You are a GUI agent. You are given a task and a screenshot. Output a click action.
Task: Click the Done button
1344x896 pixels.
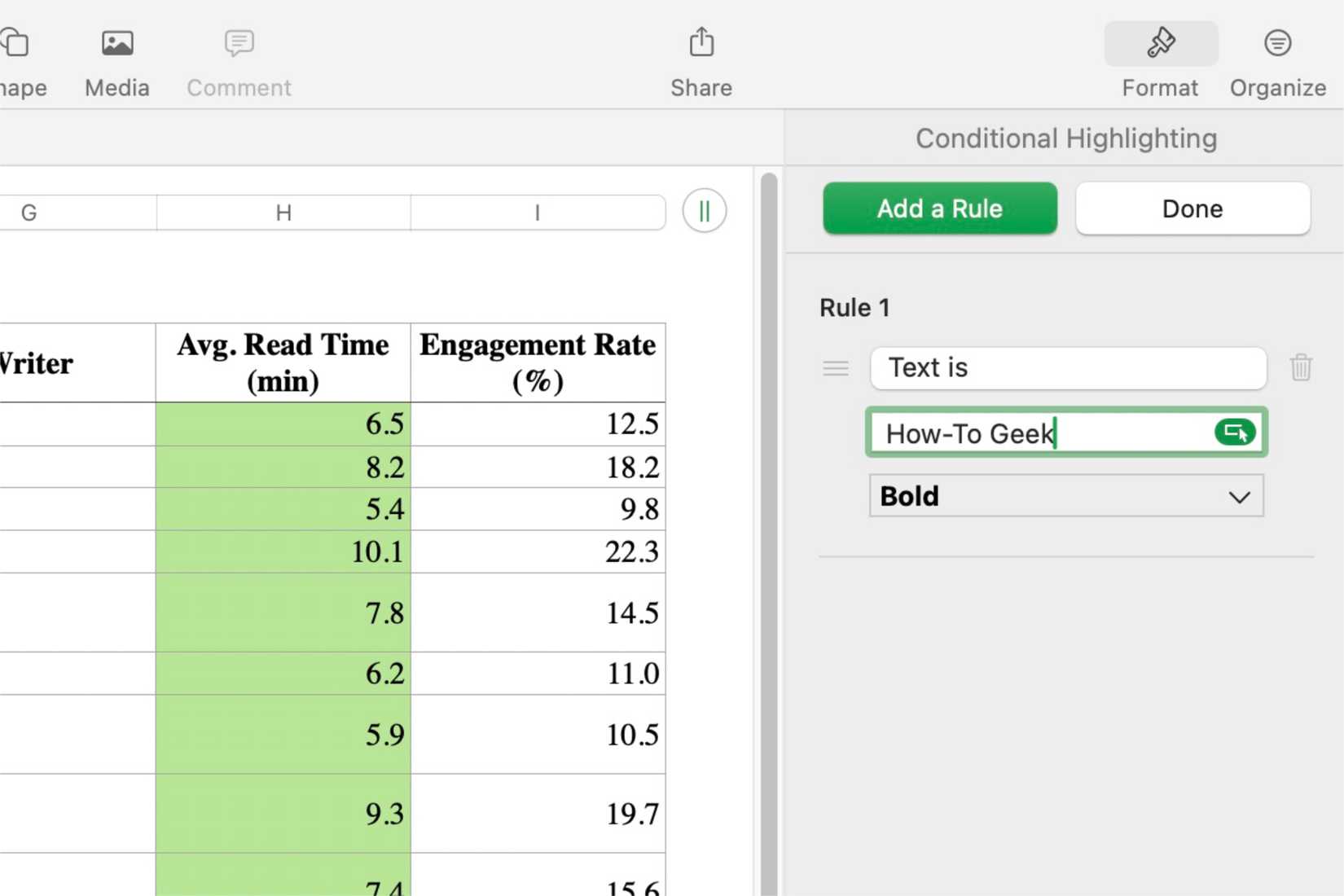click(1192, 209)
